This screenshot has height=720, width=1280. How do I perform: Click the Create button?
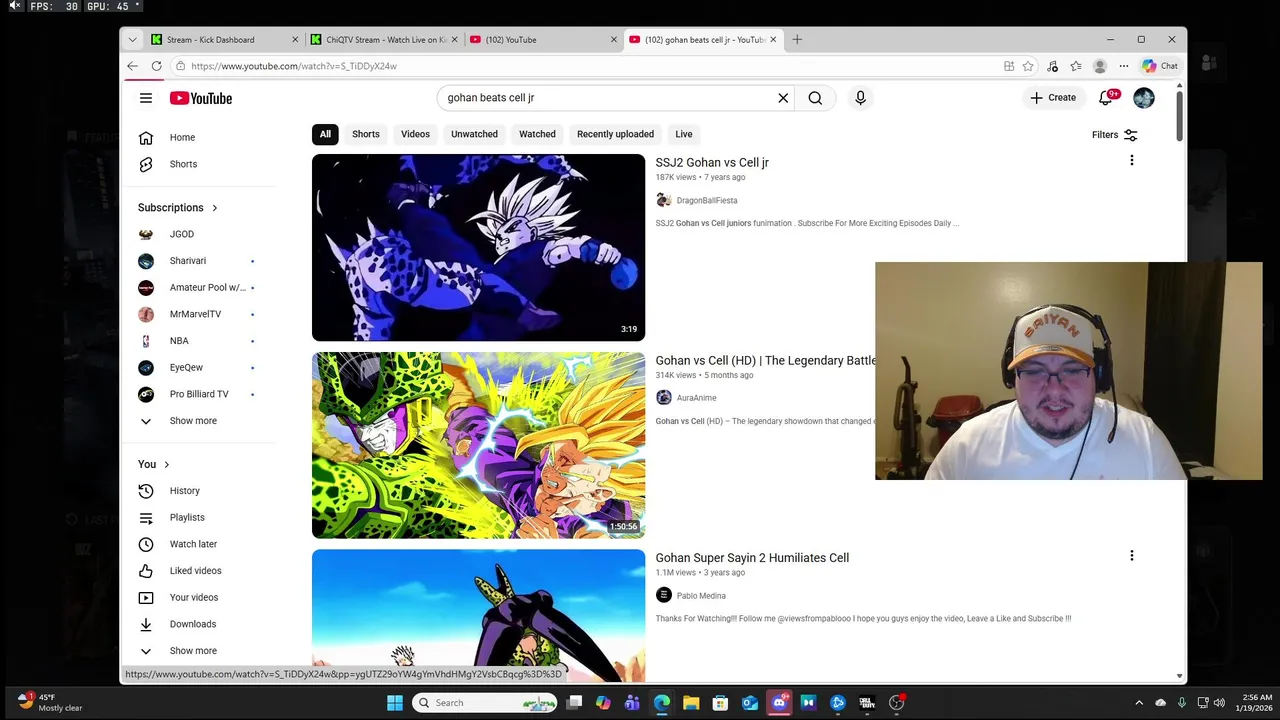pyautogui.click(x=1053, y=98)
